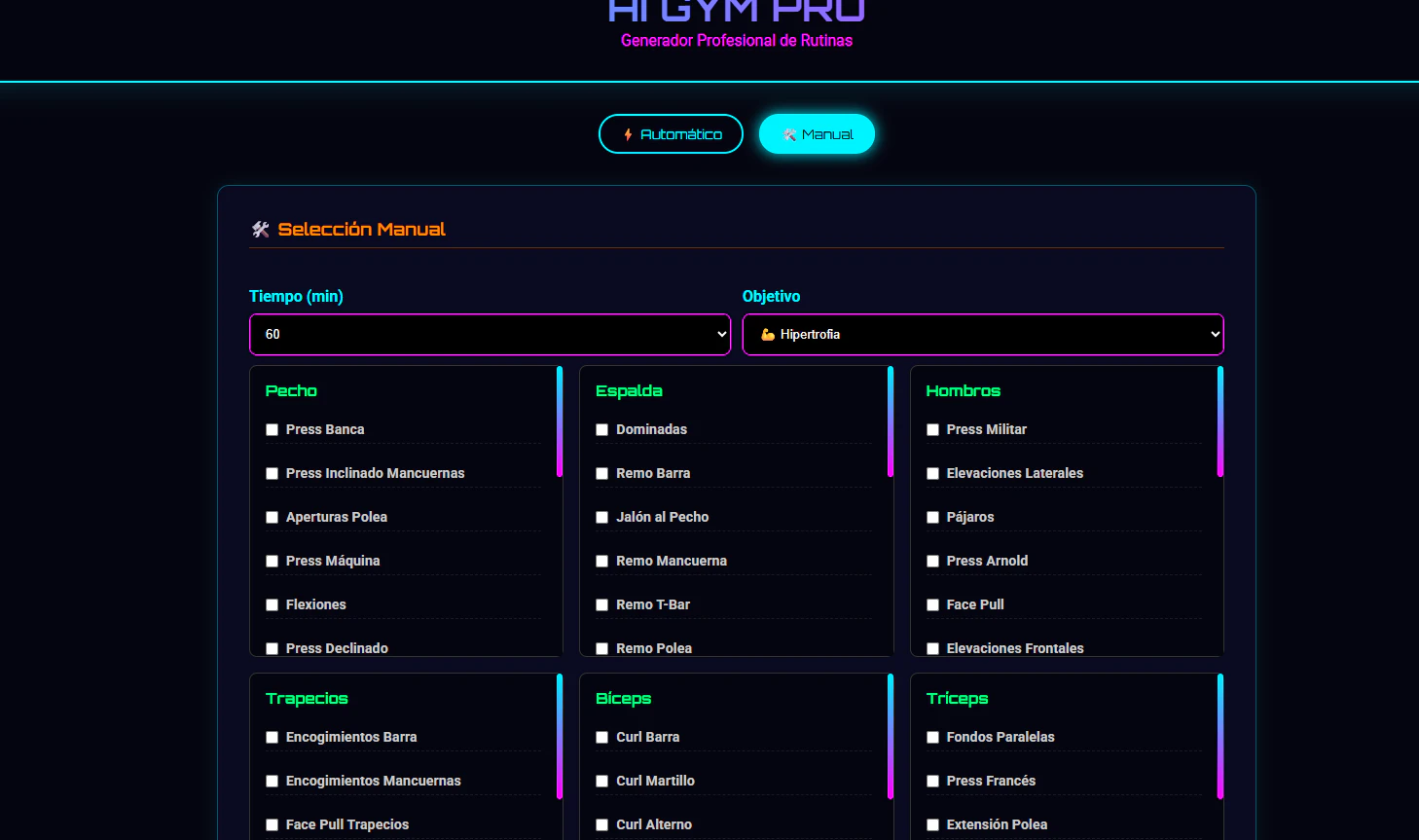Click the Bíceps panel scrollbar

[x=891, y=736]
